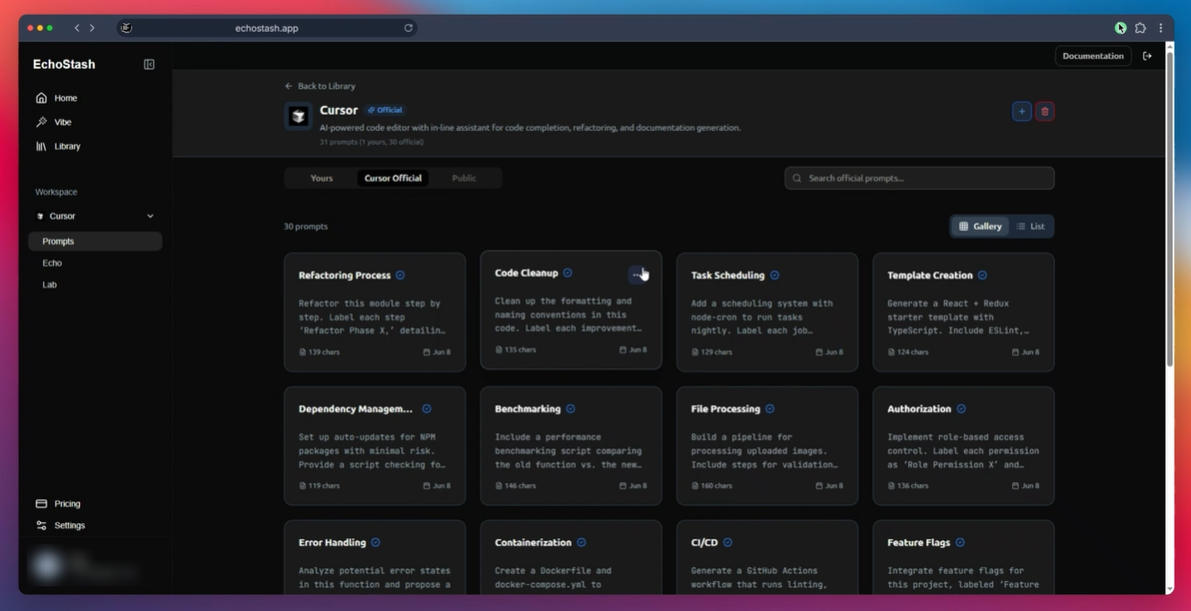Open the Dependency Management prompt card

pyautogui.click(x=374, y=446)
